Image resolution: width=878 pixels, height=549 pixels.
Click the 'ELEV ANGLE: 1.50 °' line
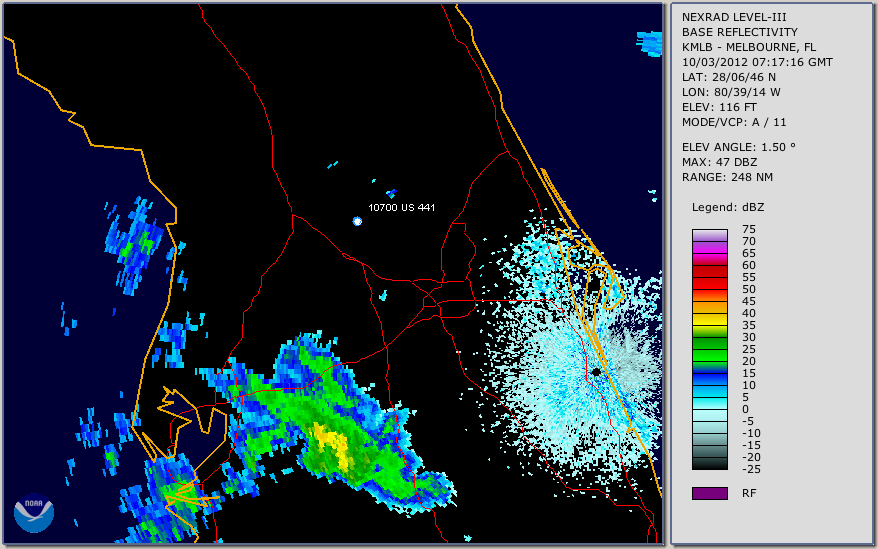point(739,147)
